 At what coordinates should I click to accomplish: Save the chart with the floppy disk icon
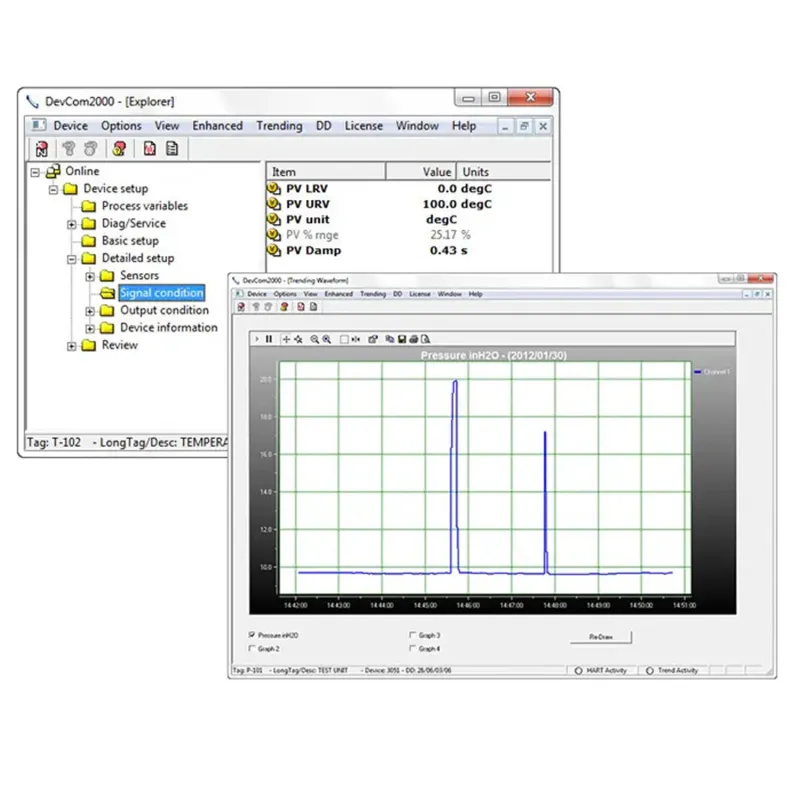[x=402, y=339]
